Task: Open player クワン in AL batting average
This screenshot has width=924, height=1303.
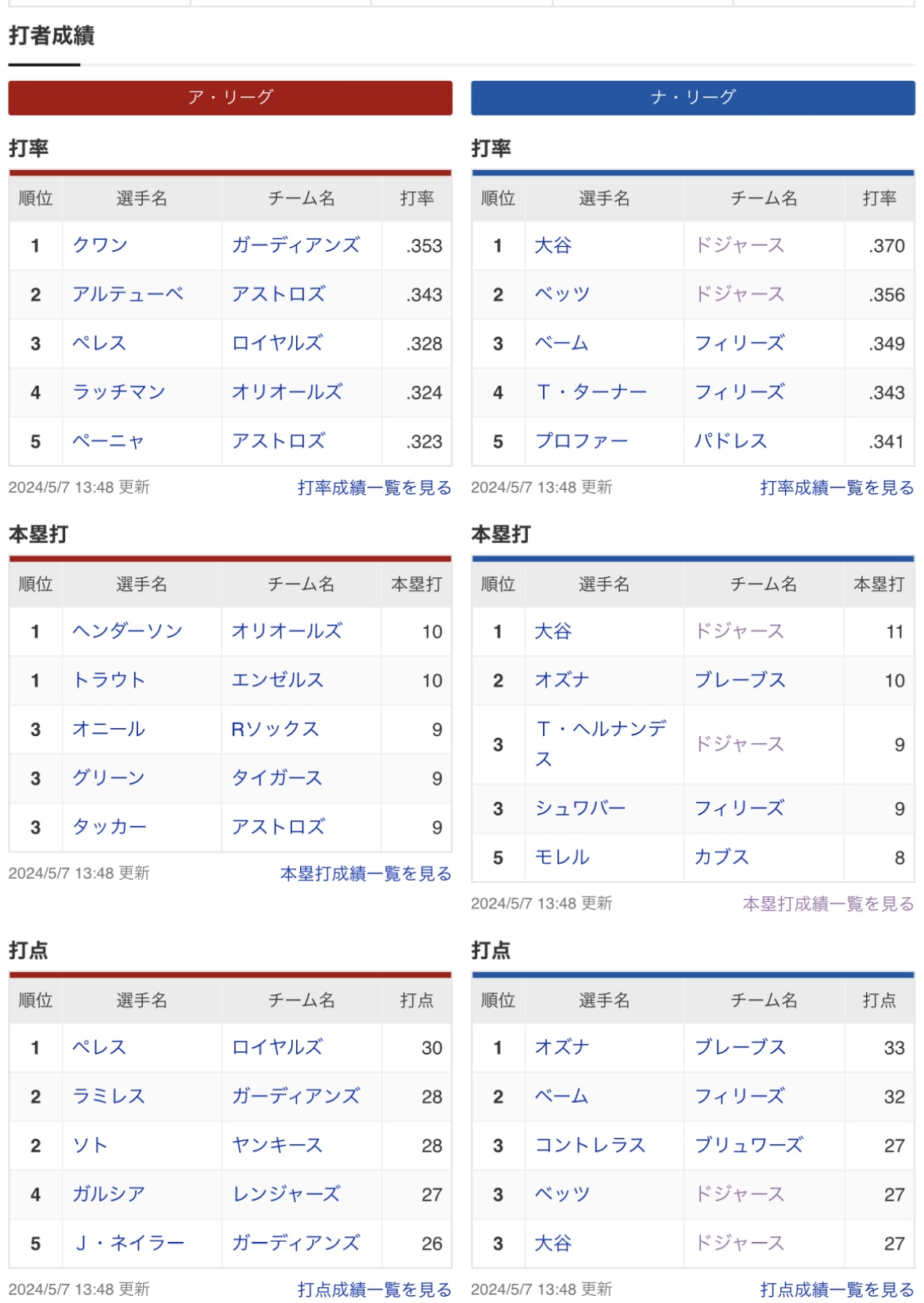Action: click(x=100, y=245)
